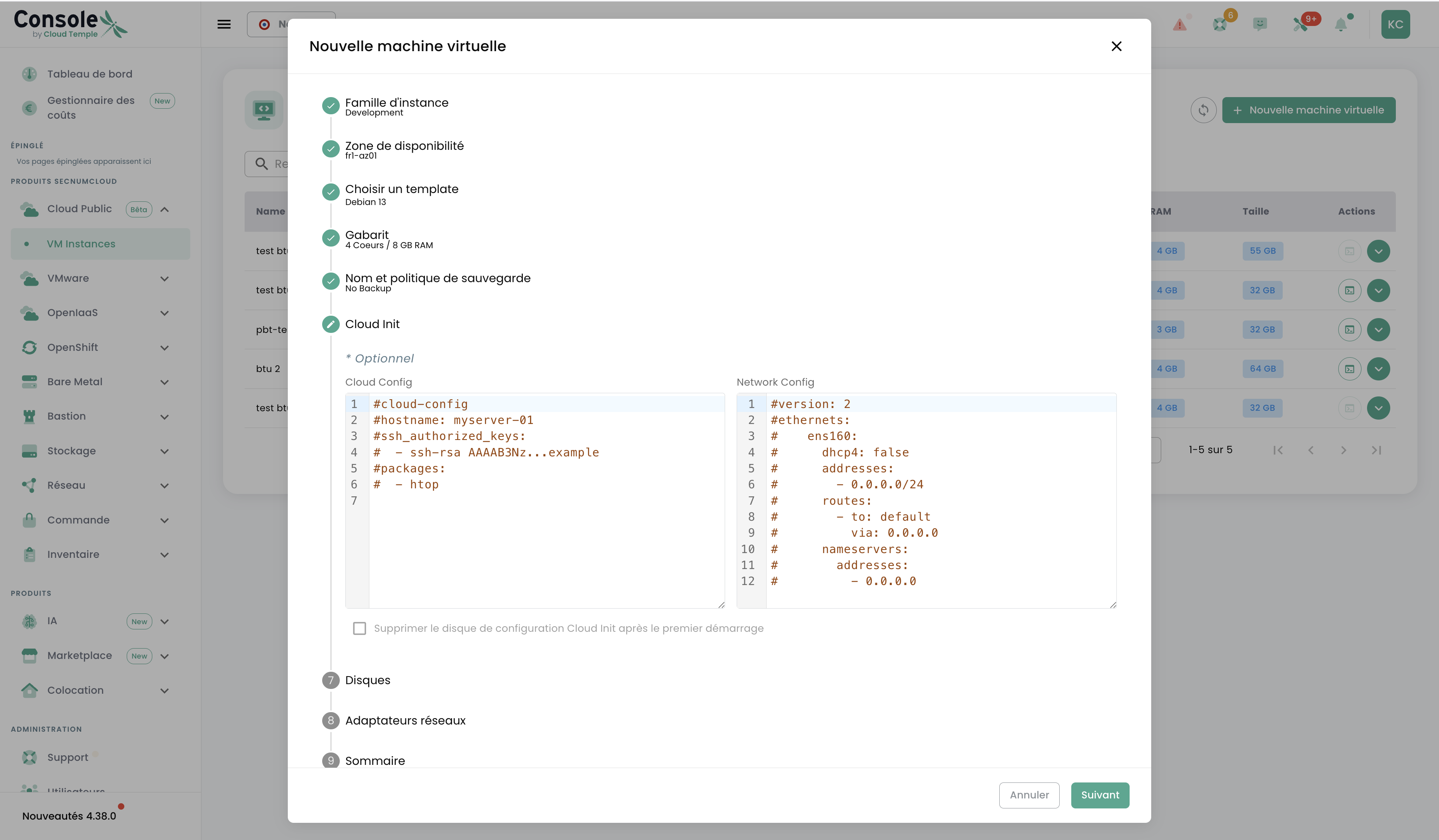Click inside the Cloud Config editor

point(535,500)
